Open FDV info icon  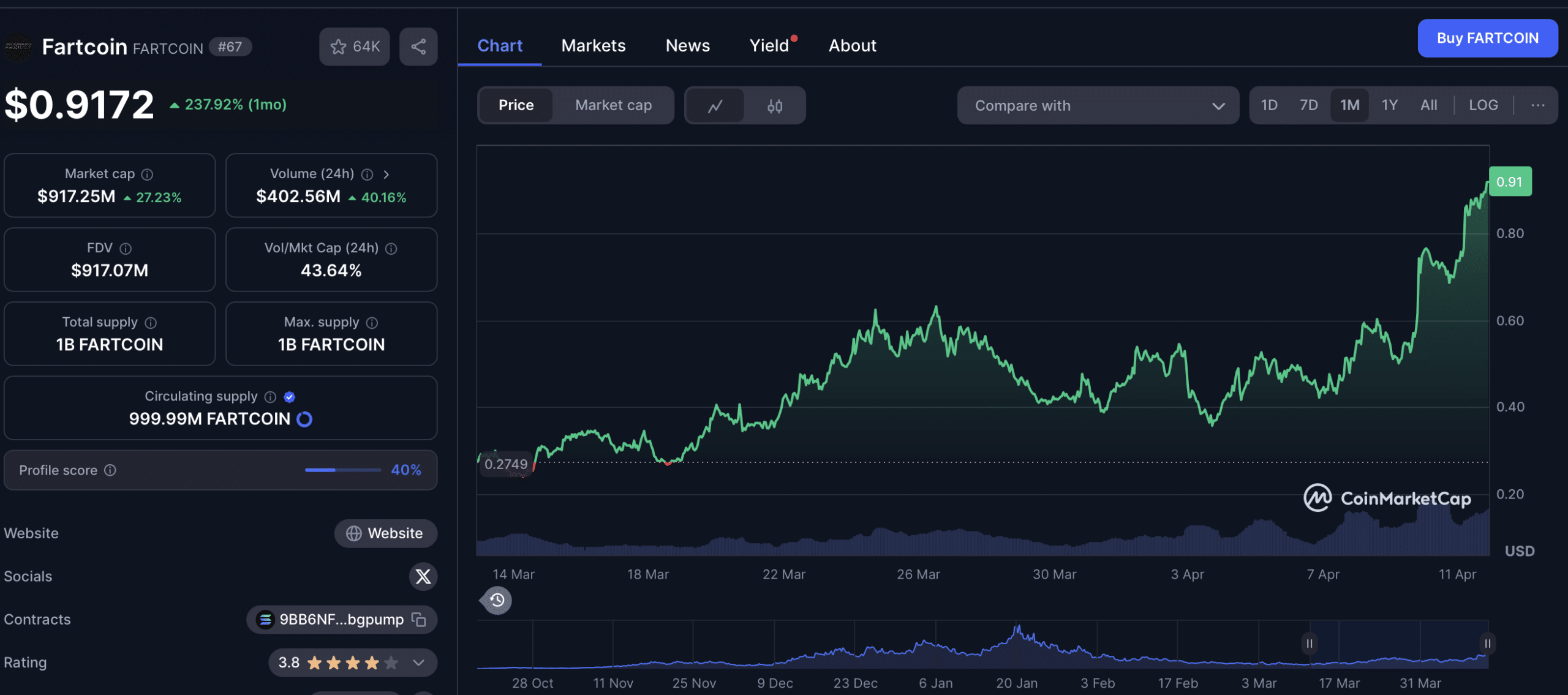(x=126, y=249)
